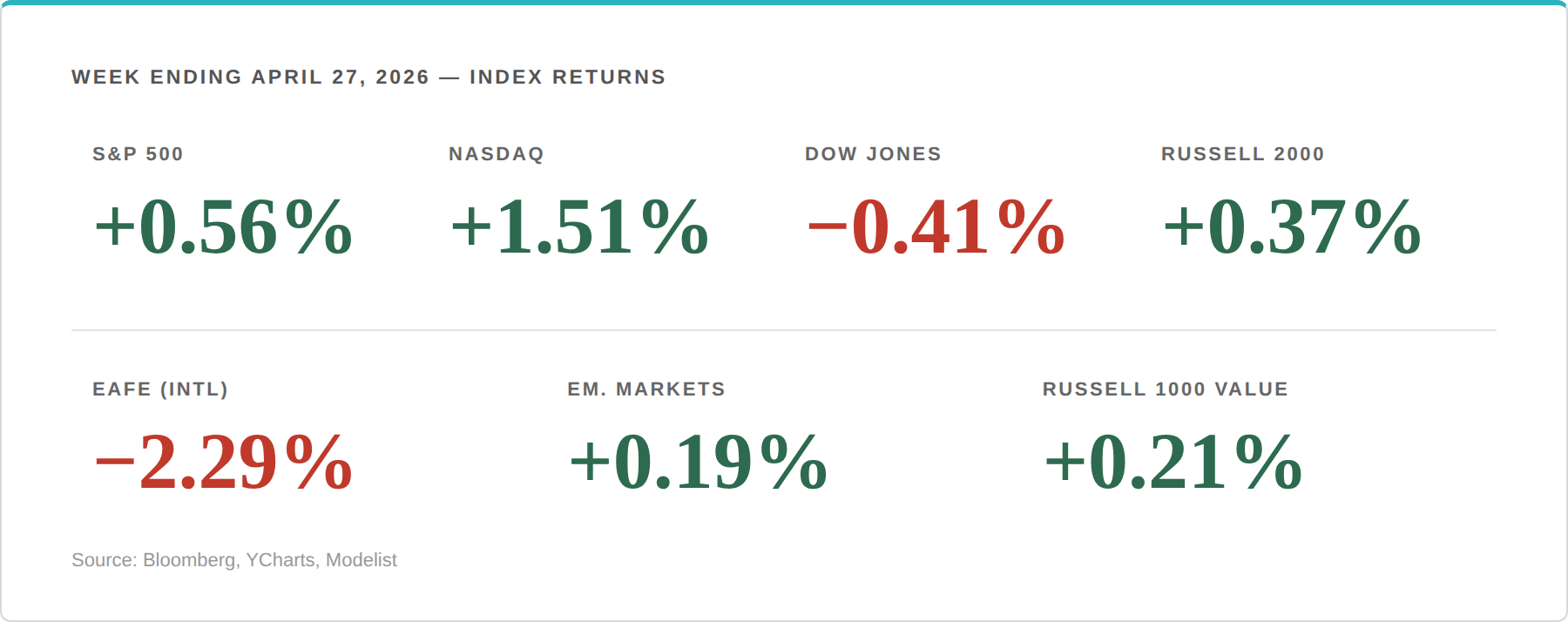
Task: Click the Russell 2000 +0.37% value
Action: point(1292,227)
